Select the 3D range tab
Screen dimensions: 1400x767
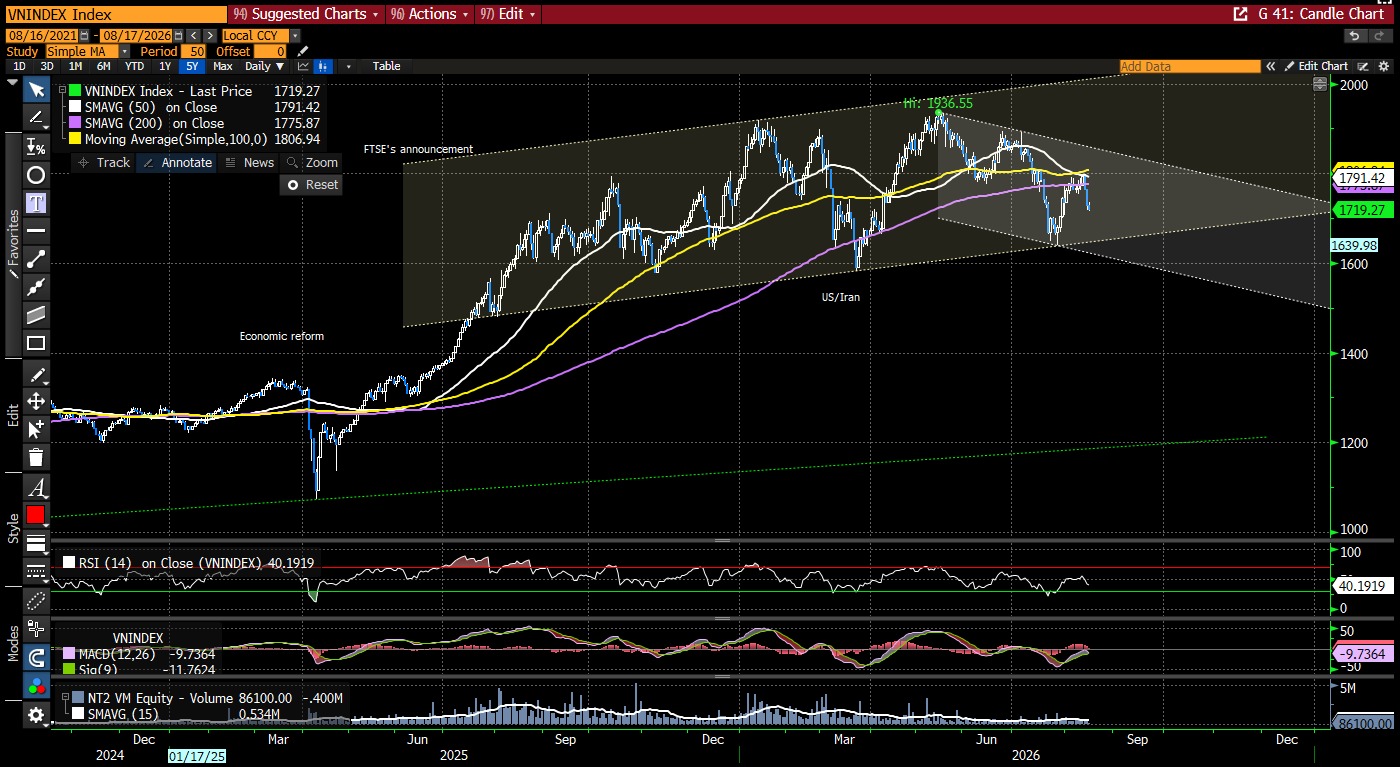coord(47,66)
